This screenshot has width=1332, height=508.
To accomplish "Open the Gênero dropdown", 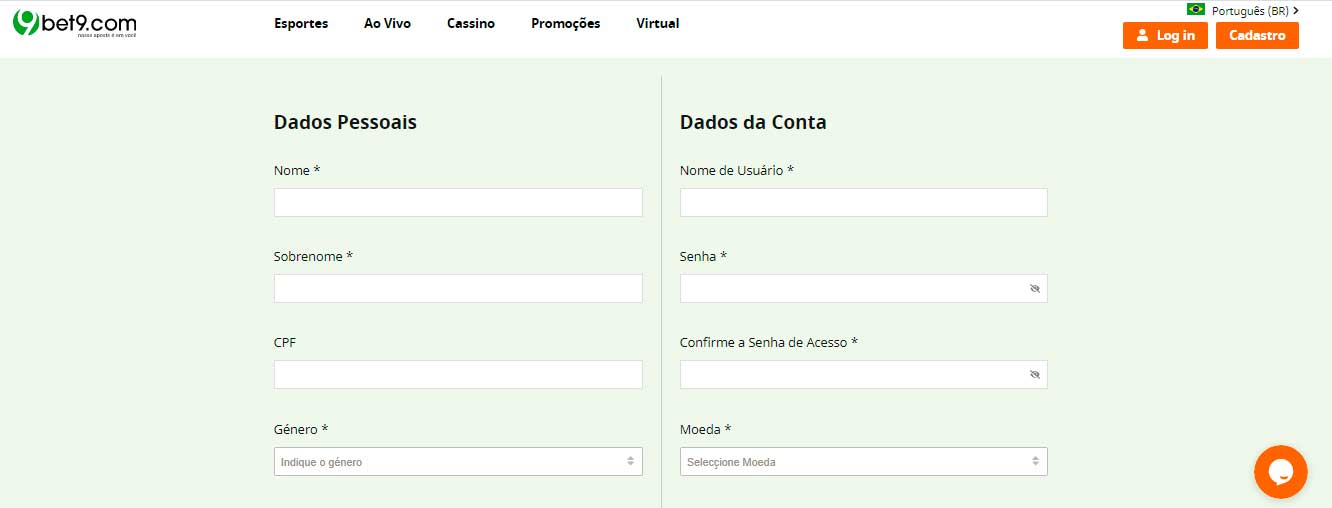I will click(458, 461).
